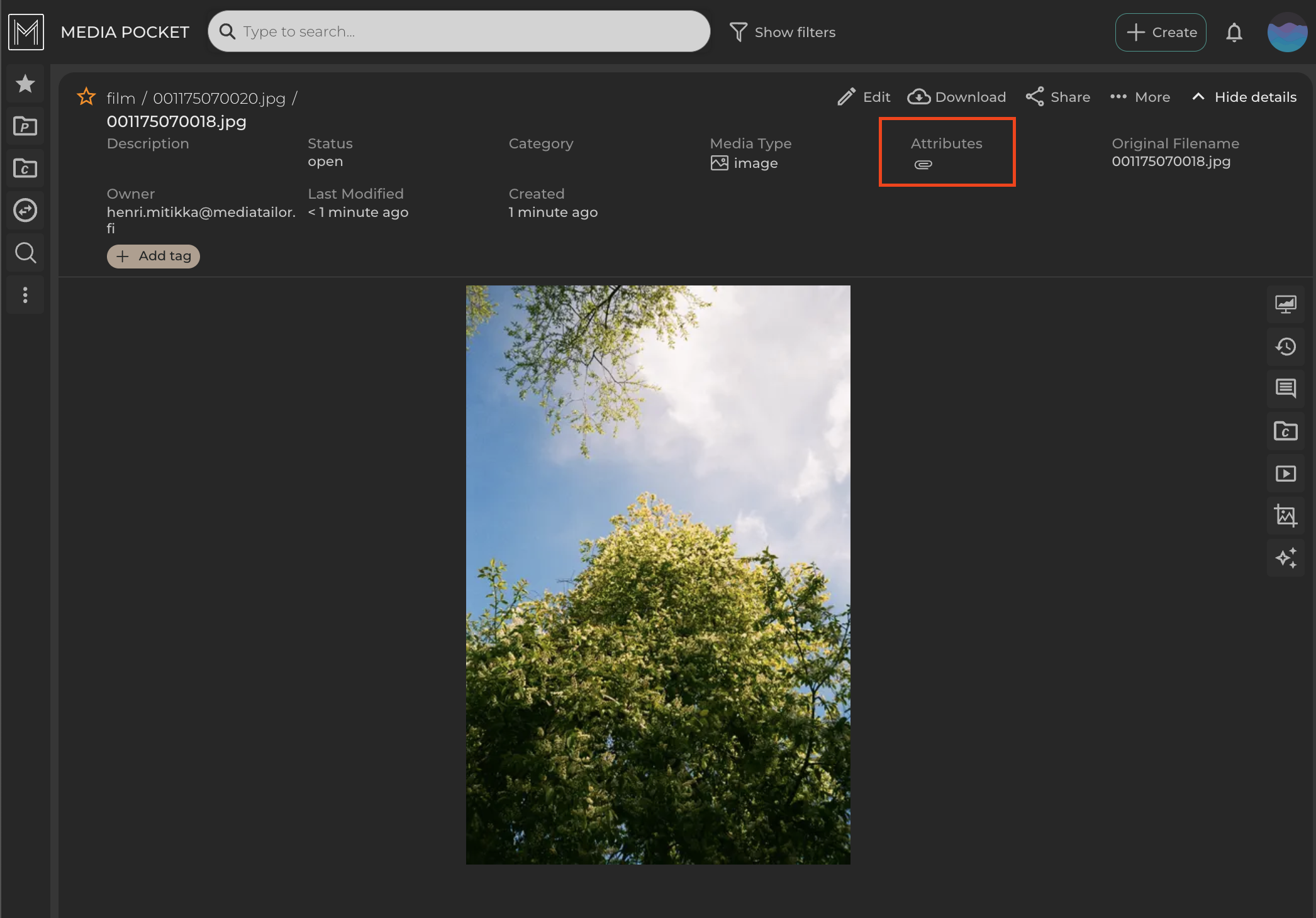
Task: Toggle the favorite star next to file path
Action: click(x=86, y=97)
